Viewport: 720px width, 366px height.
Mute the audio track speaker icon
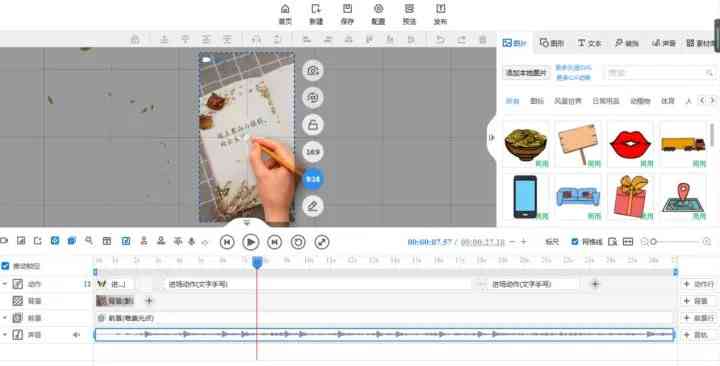tap(76, 335)
